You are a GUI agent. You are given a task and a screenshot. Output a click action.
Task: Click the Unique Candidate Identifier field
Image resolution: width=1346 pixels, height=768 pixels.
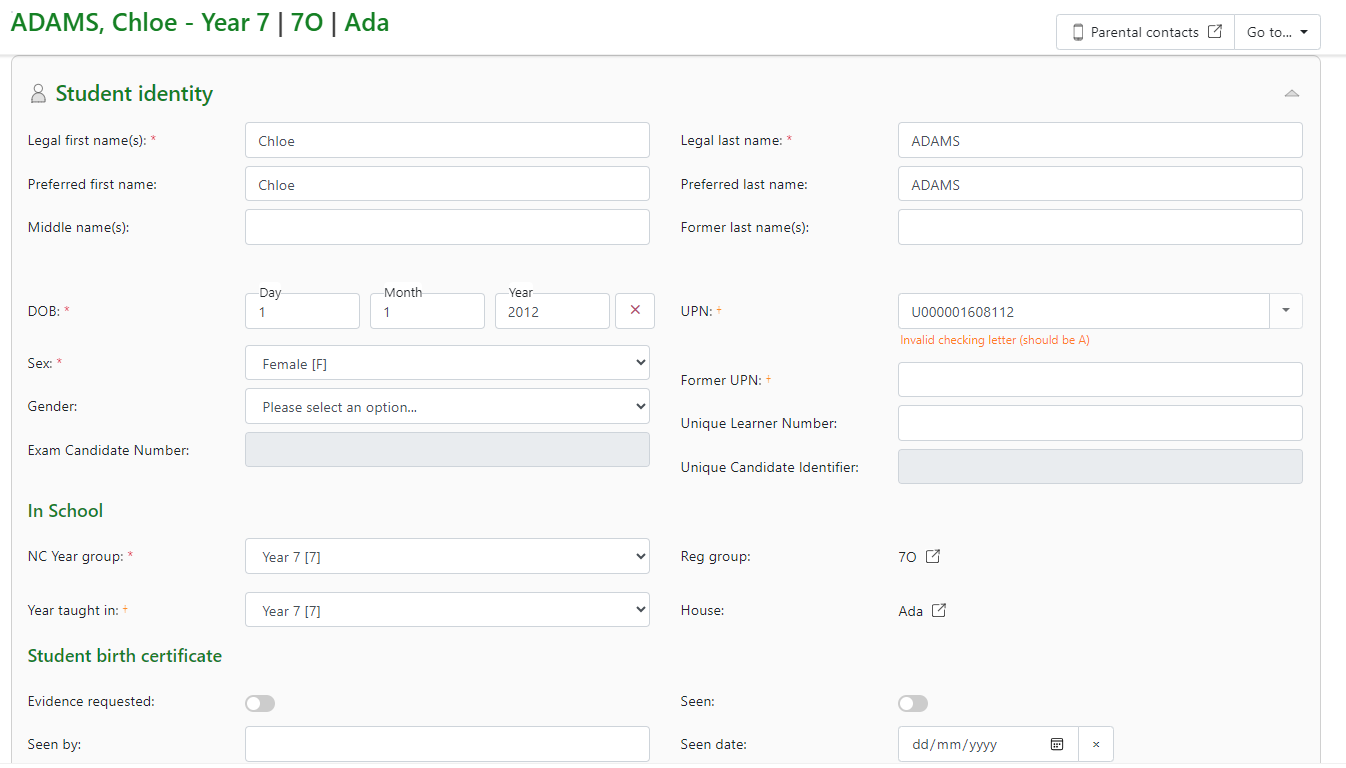1100,467
